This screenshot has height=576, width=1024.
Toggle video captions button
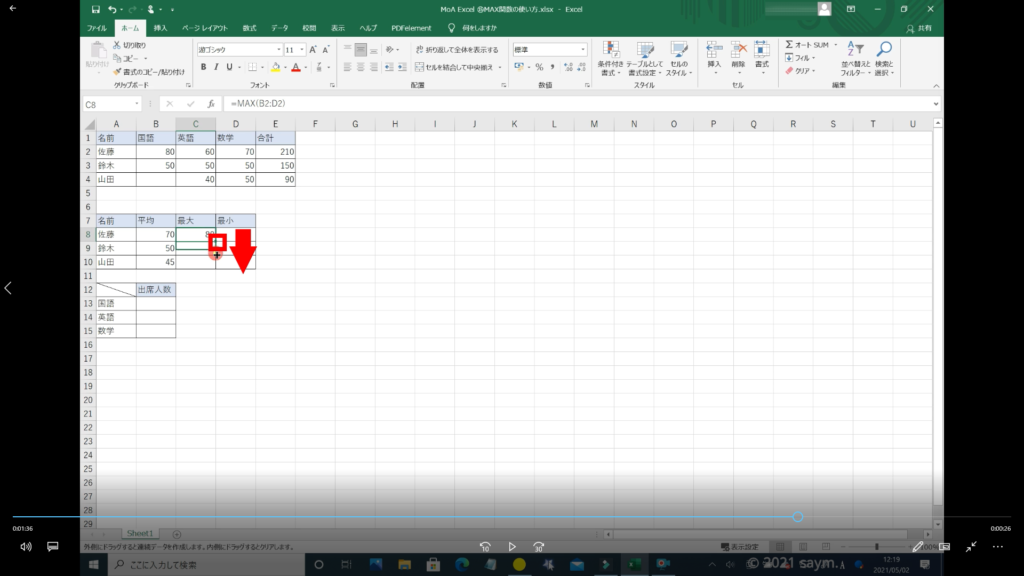(53, 547)
